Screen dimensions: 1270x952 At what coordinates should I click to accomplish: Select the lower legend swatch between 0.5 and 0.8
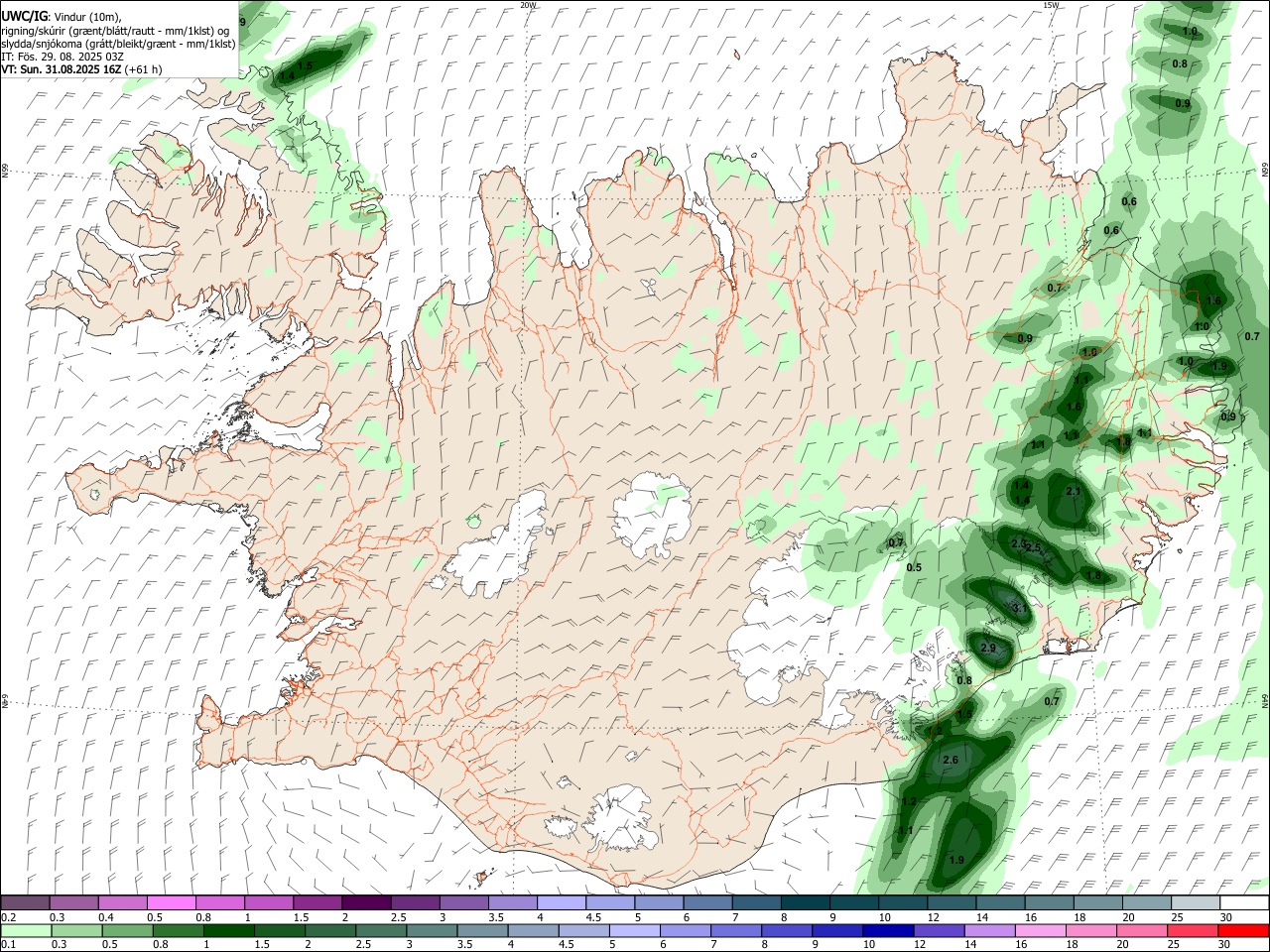point(127,931)
